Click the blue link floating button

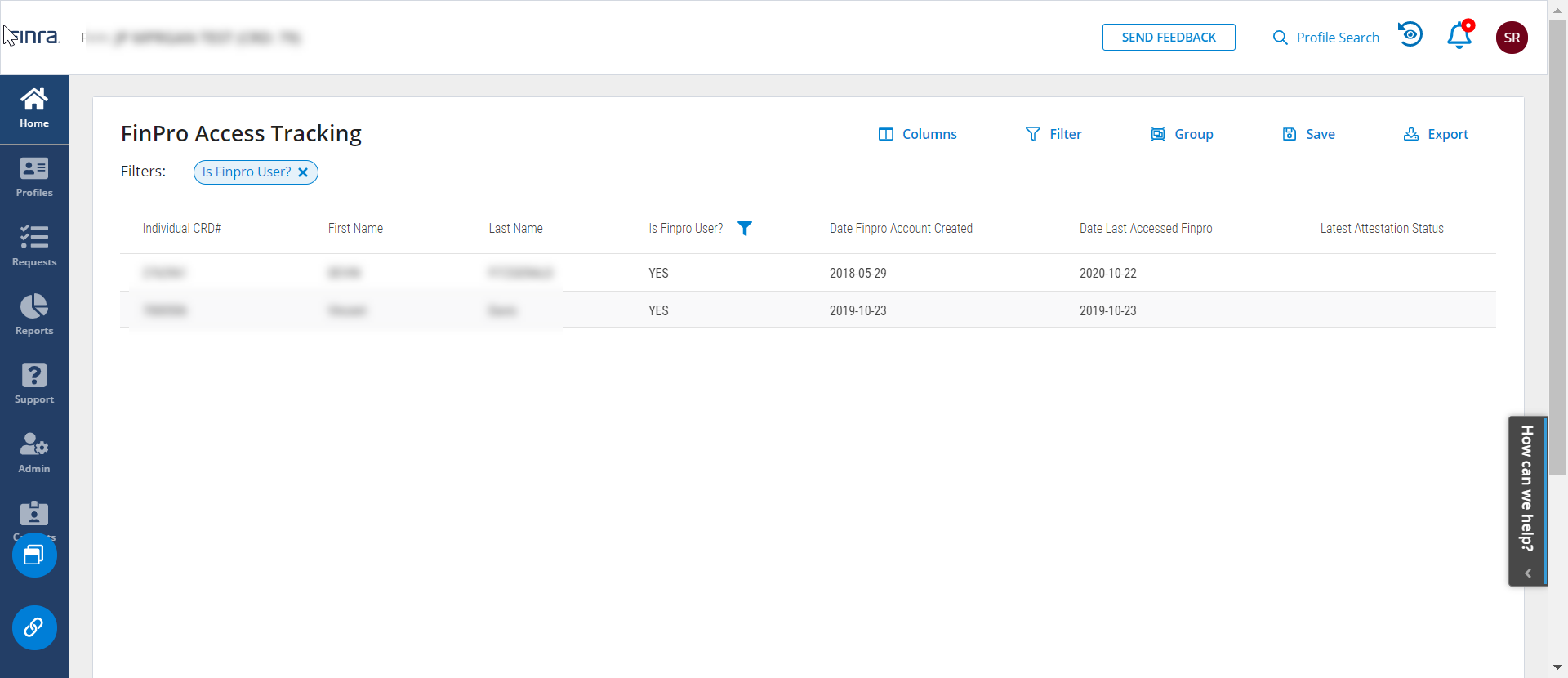[34, 627]
